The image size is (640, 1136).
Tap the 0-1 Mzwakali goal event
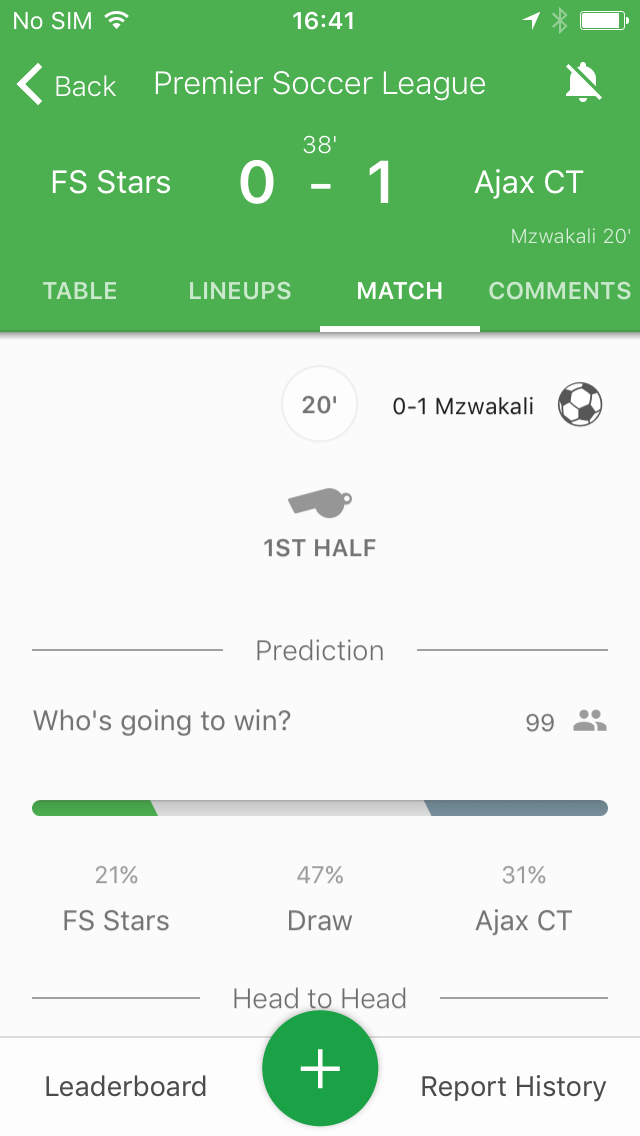click(x=463, y=406)
